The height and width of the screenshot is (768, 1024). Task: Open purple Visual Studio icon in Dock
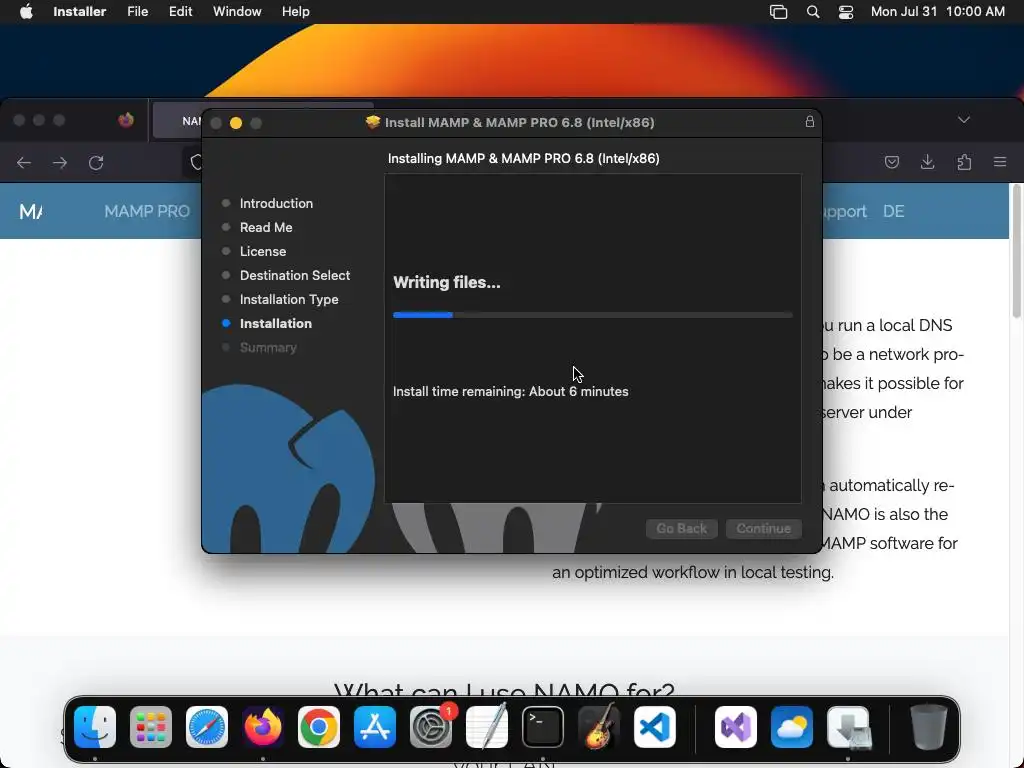pyautogui.click(x=736, y=727)
